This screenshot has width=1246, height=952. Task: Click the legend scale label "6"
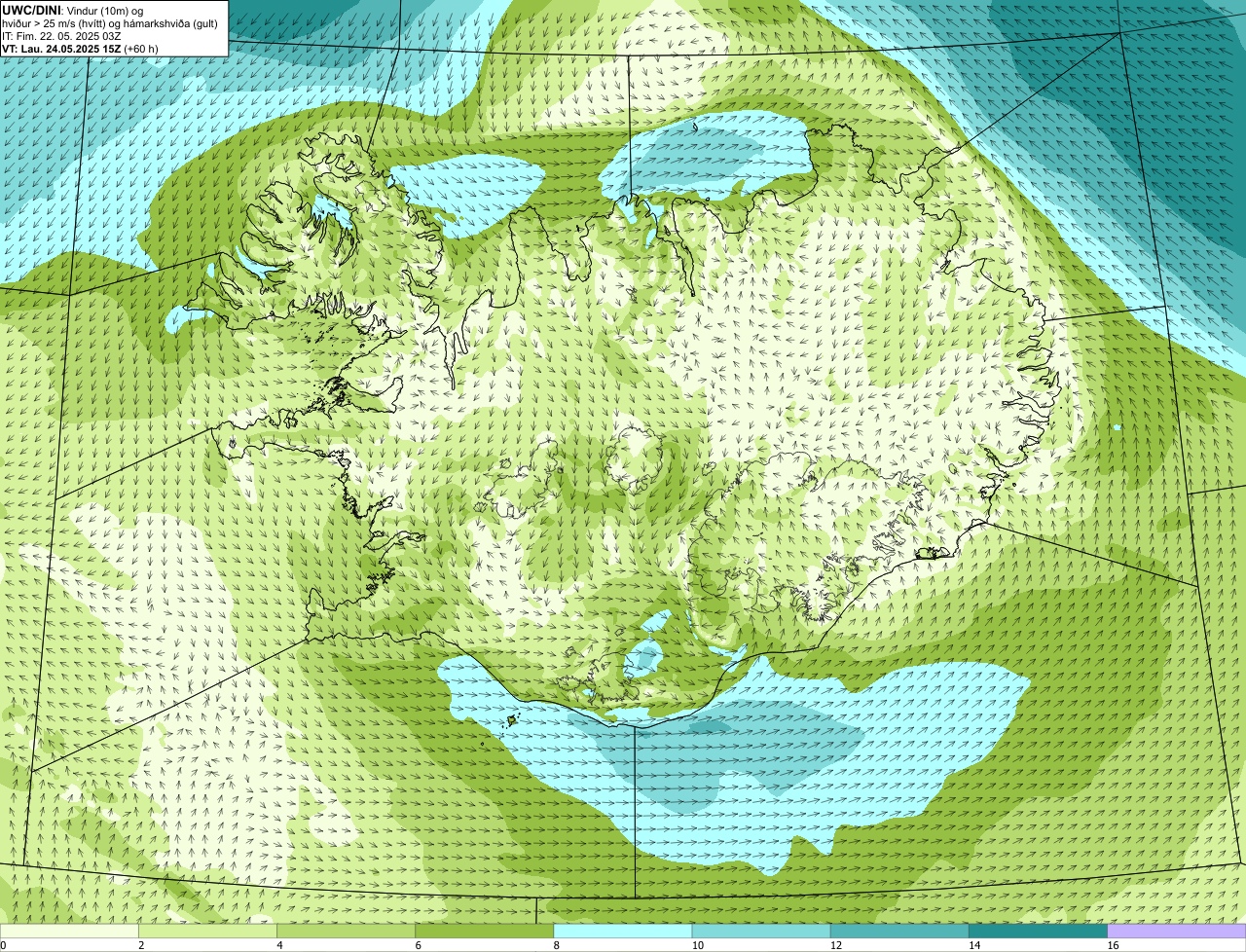tap(419, 945)
